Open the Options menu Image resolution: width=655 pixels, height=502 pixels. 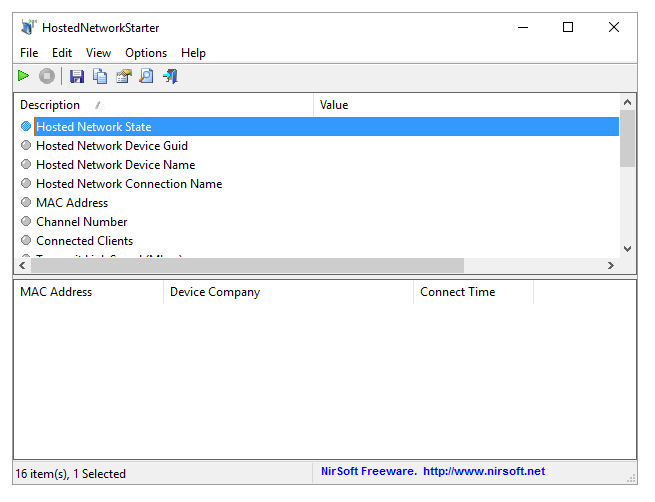[x=146, y=53]
